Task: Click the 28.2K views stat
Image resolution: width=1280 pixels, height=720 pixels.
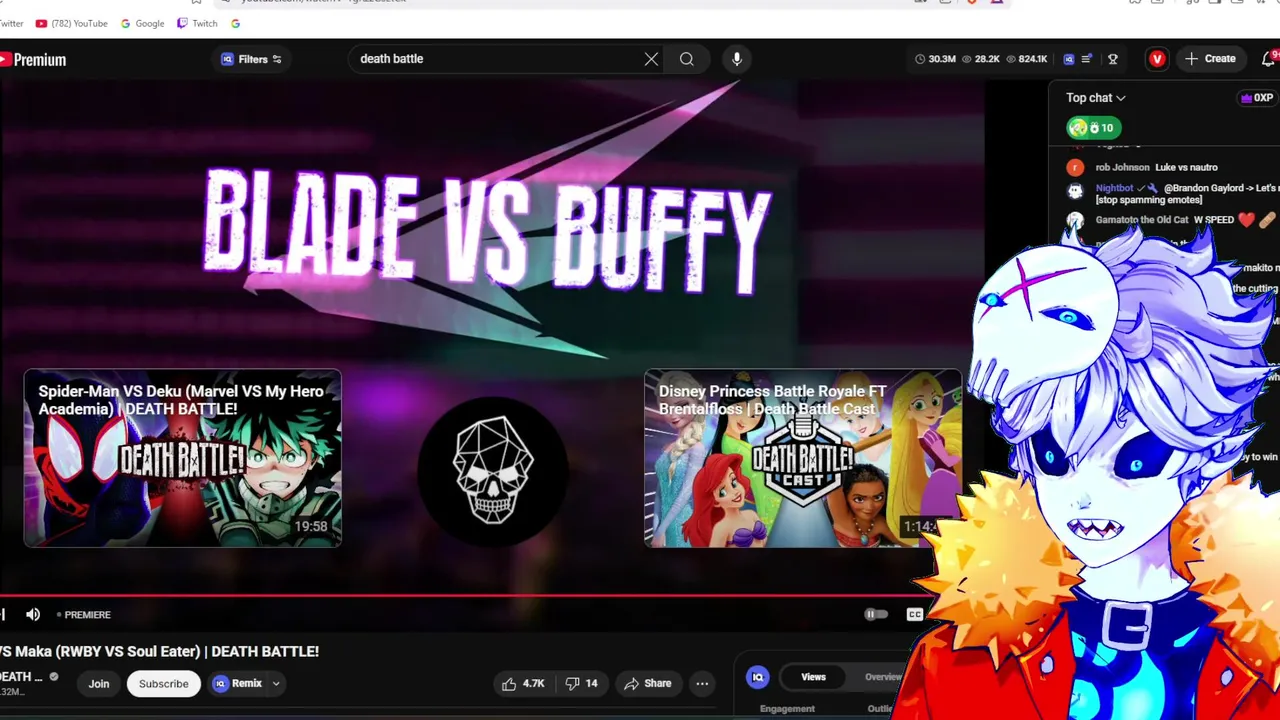Action: coord(980,59)
